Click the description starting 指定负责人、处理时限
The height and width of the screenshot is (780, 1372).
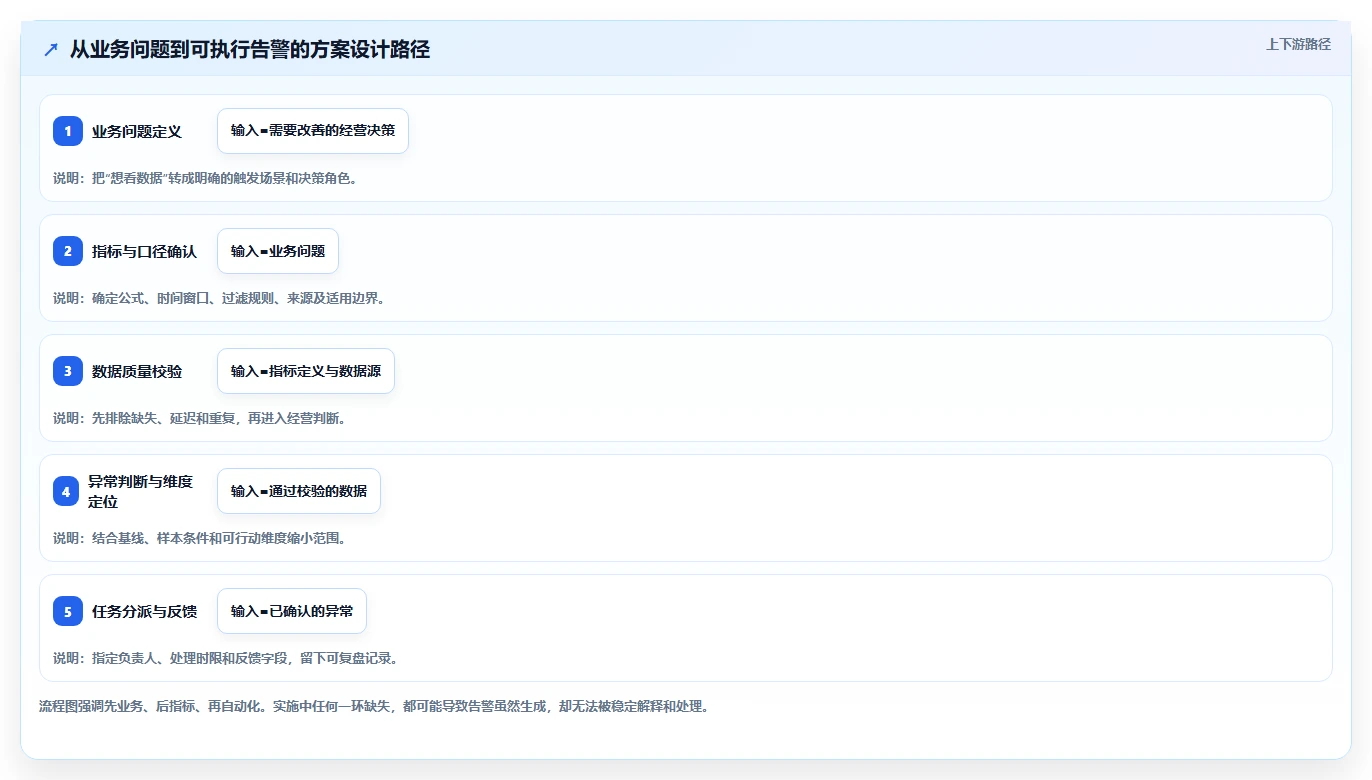pyautogui.click(x=225, y=658)
